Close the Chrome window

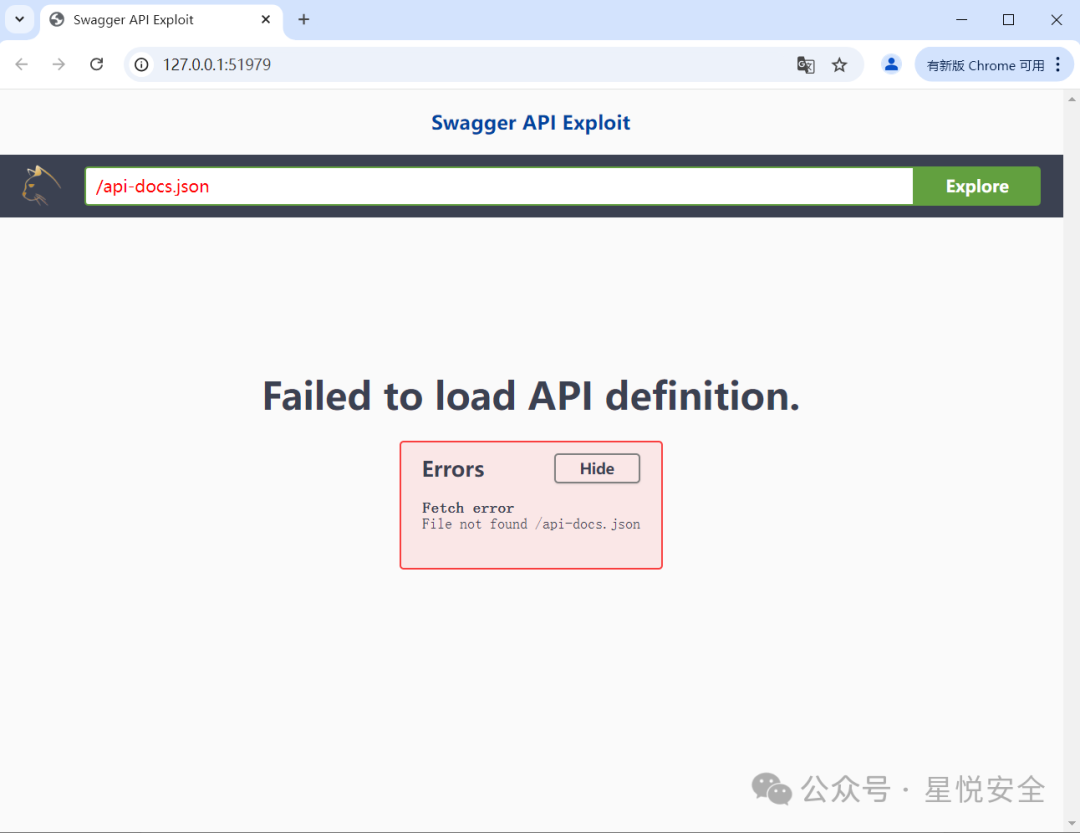[x=1056, y=19]
